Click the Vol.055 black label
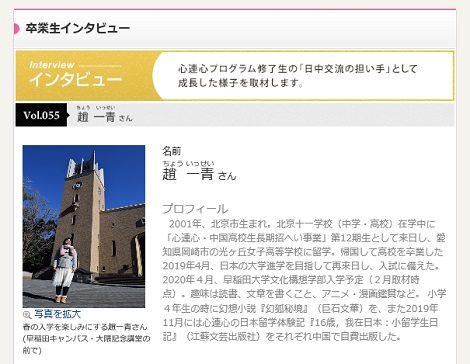Screen dimensions: 470x364 (41, 115)
